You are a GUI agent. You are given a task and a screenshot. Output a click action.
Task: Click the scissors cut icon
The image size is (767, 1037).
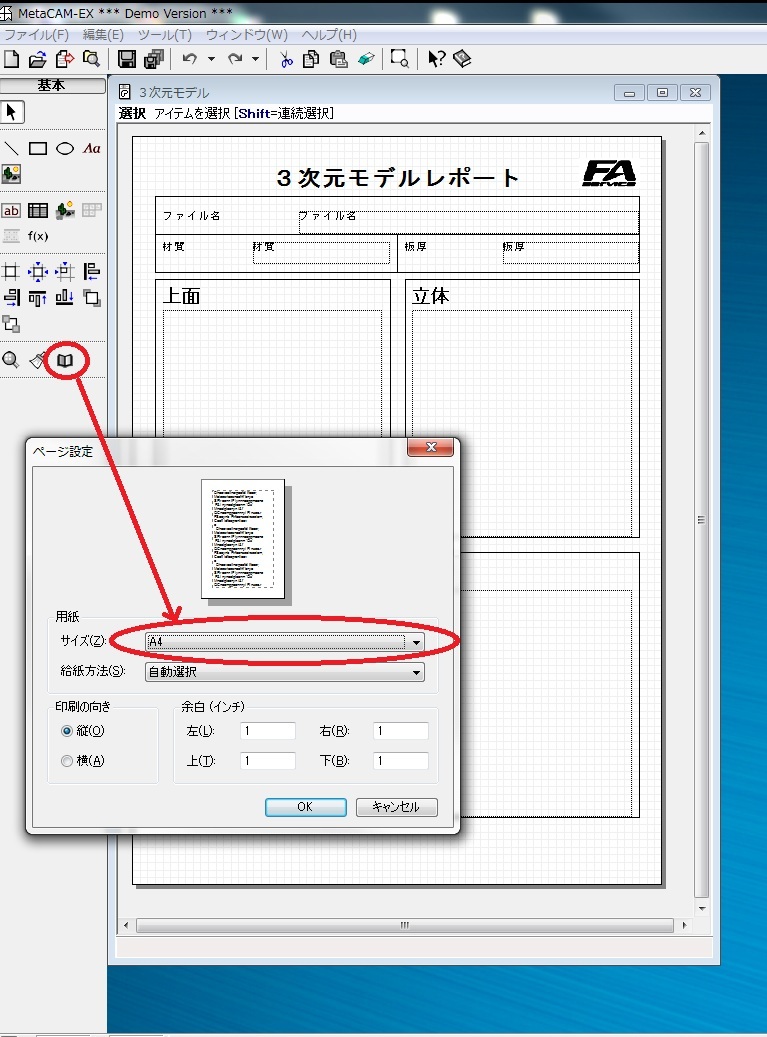[x=286, y=59]
